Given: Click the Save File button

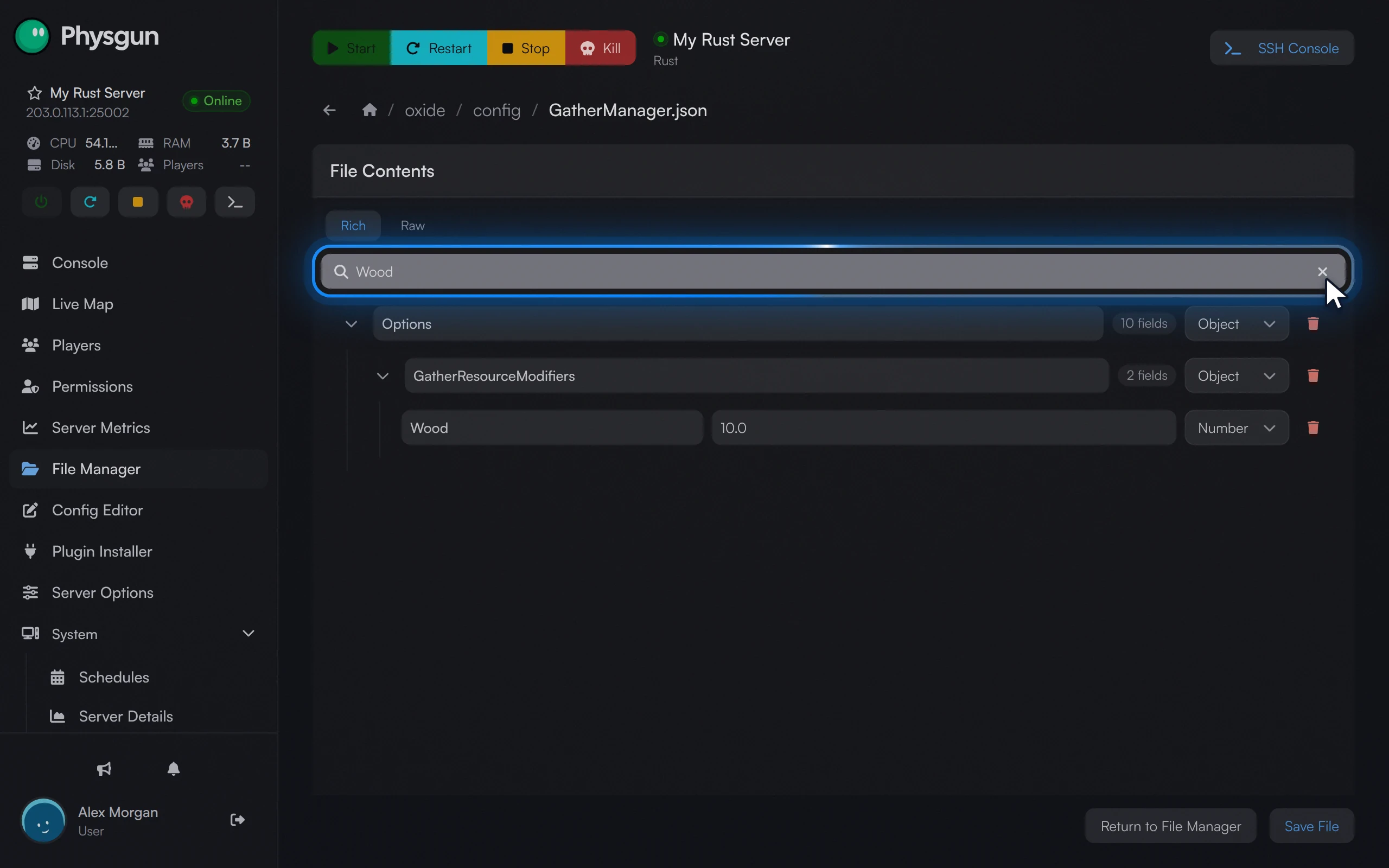Looking at the screenshot, I should (1311, 826).
